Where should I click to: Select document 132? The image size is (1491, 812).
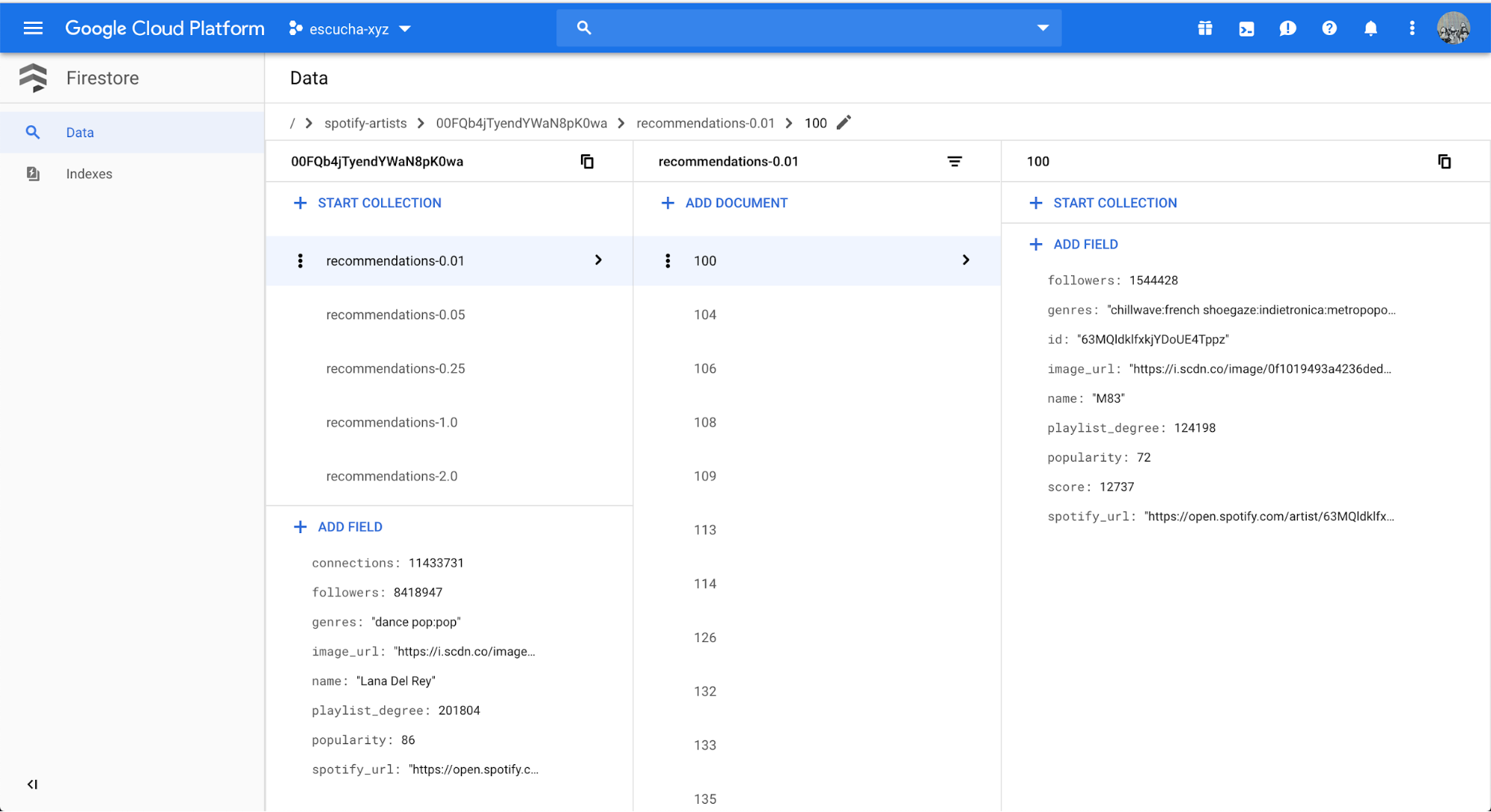[x=817, y=691]
